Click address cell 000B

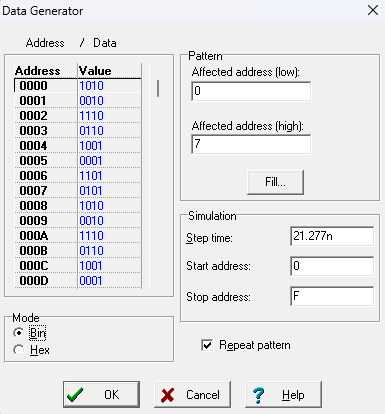point(46,251)
